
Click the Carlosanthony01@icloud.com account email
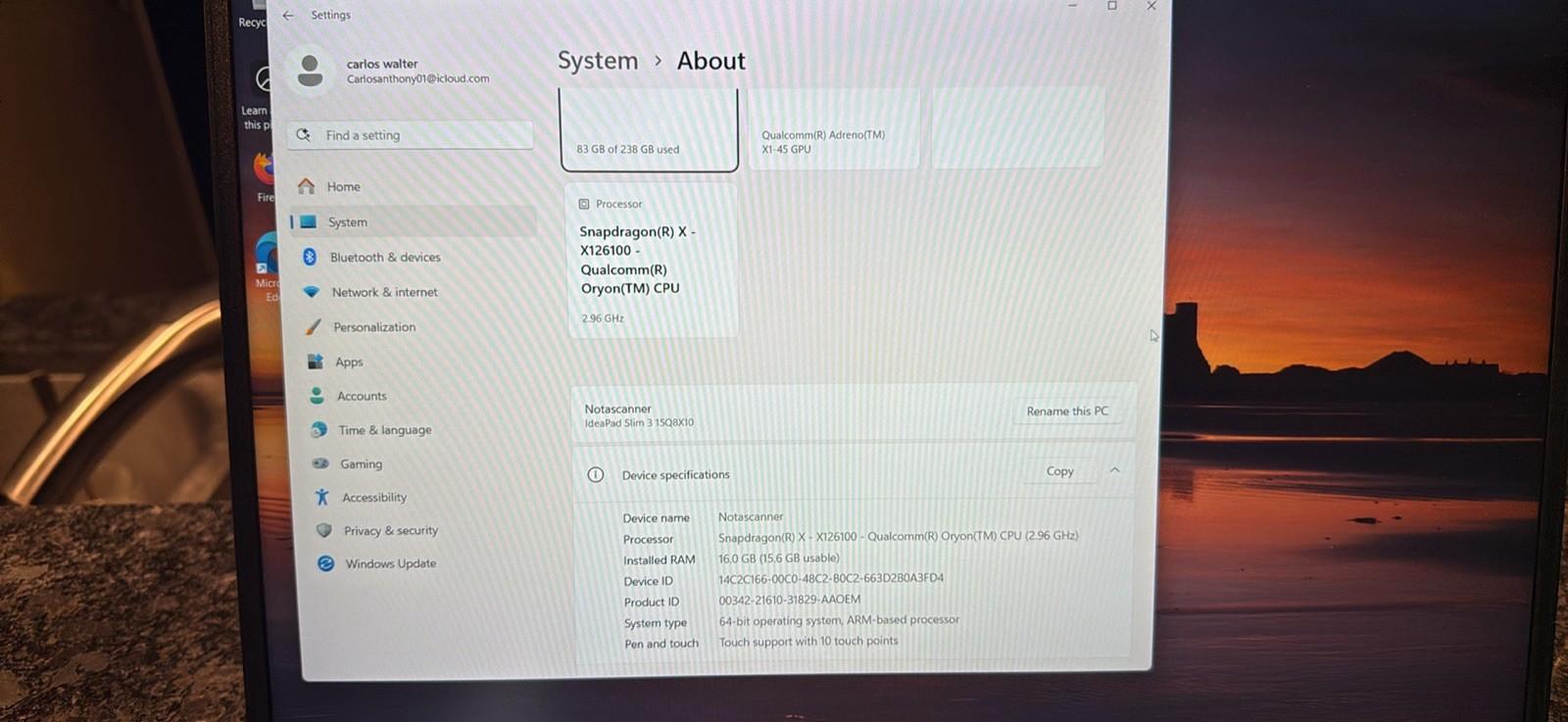pyautogui.click(x=418, y=78)
